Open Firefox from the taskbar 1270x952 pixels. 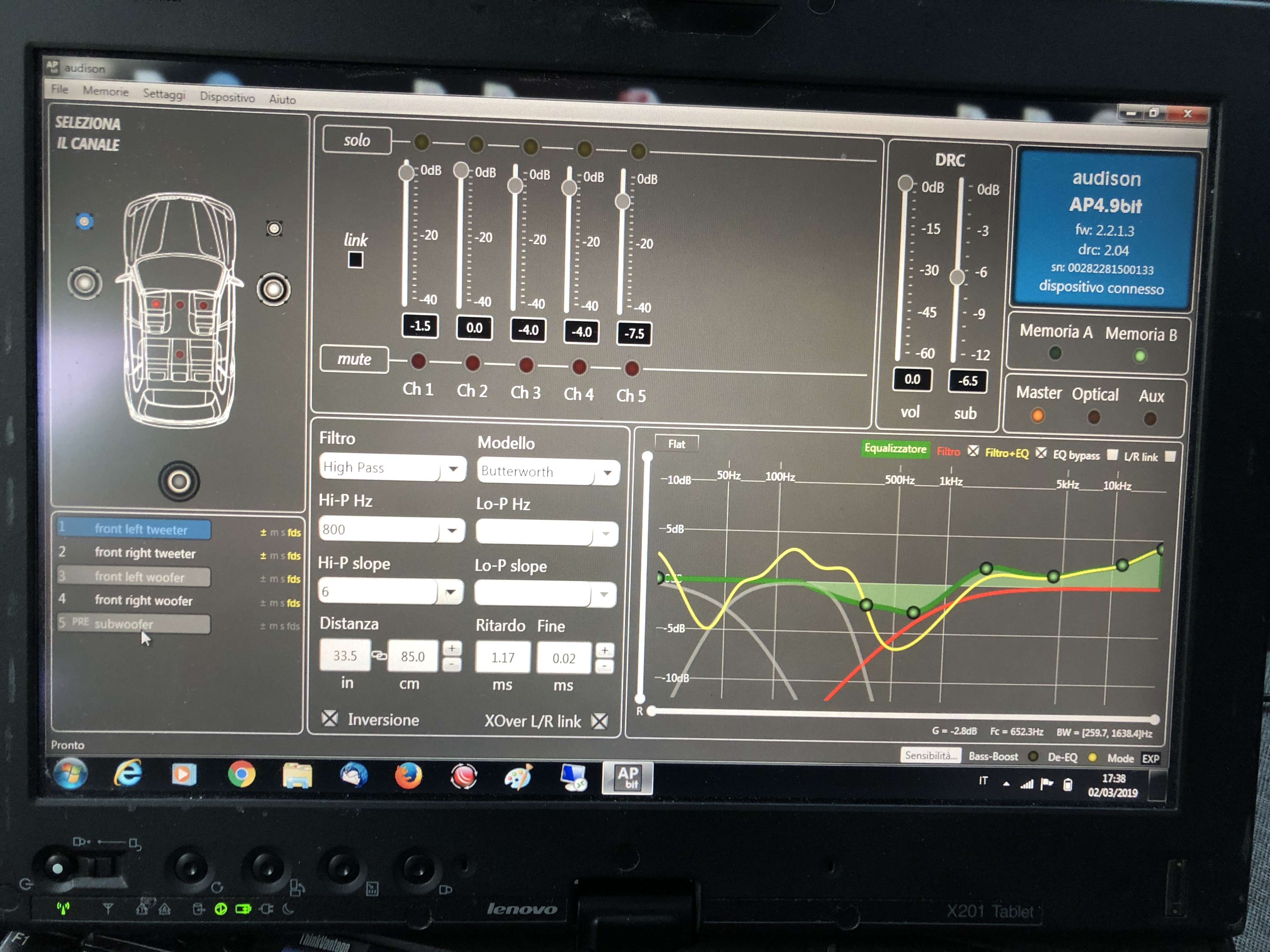tap(408, 776)
